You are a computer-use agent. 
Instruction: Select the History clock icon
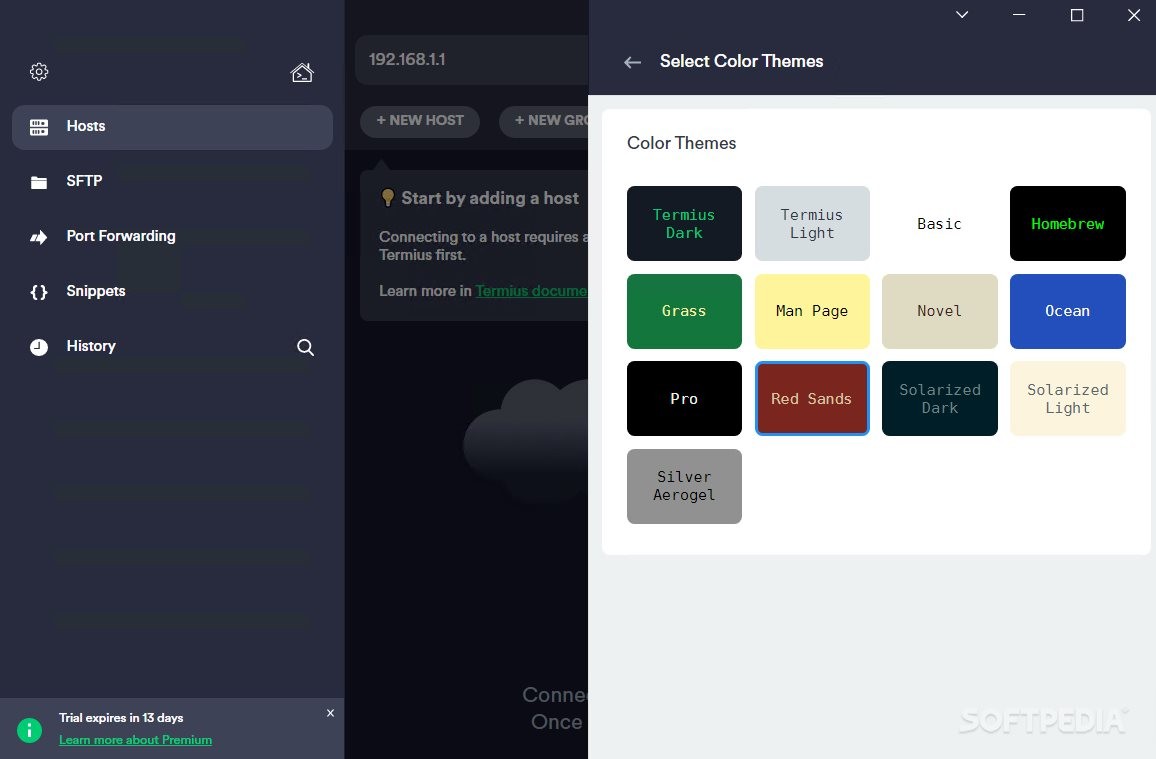click(39, 347)
